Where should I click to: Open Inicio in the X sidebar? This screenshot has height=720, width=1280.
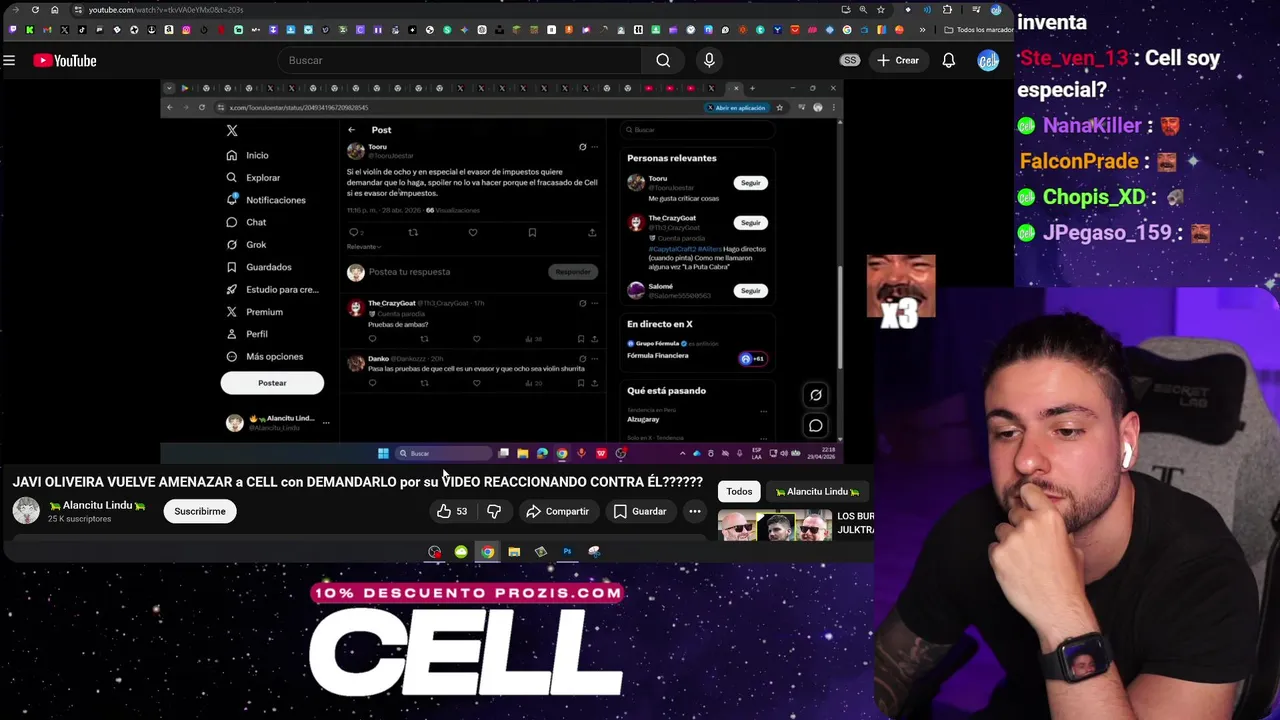248,155
